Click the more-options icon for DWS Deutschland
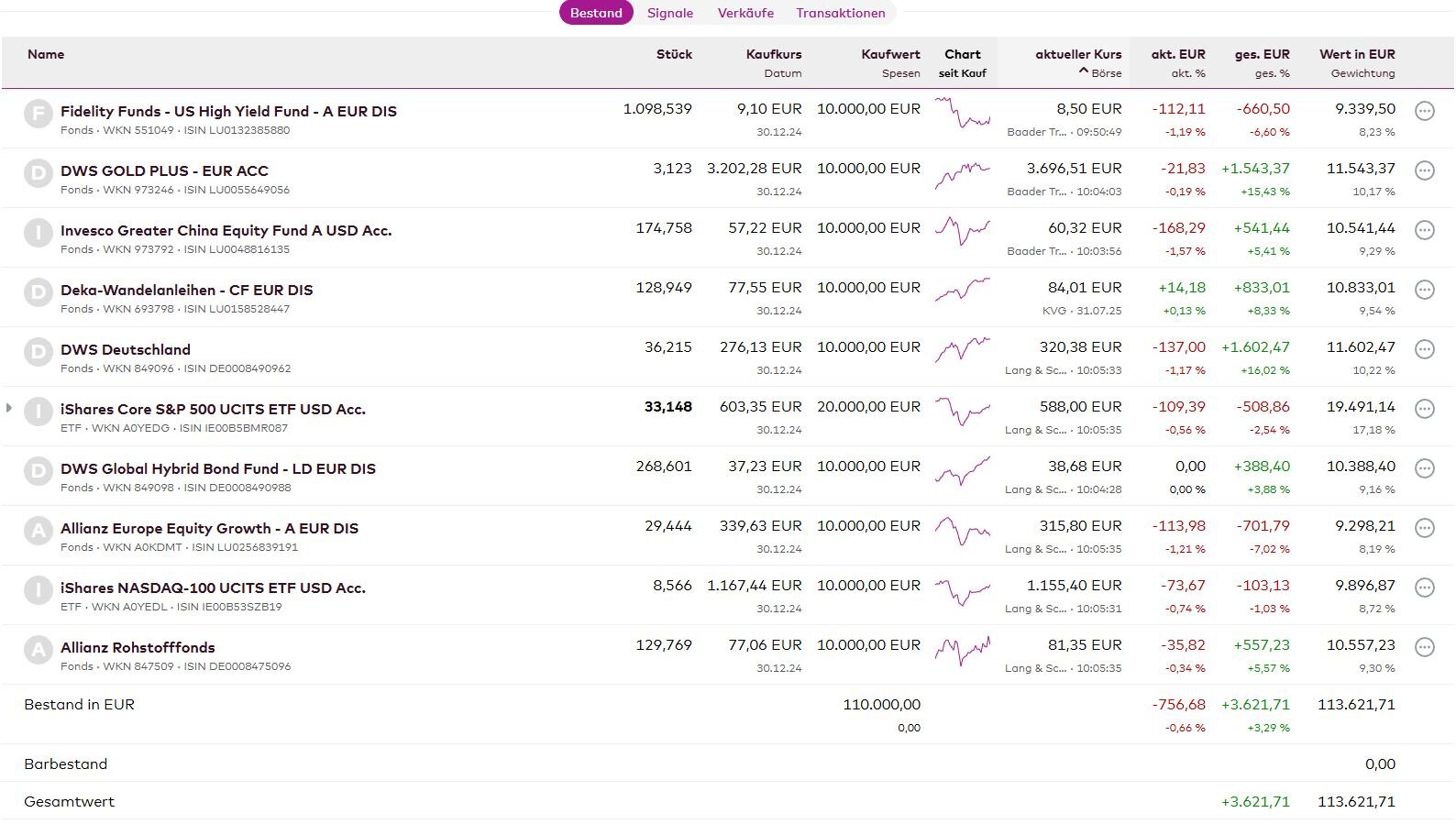This screenshot has height=824, width=1456. pyautogui.click(x=1424, y=349)
